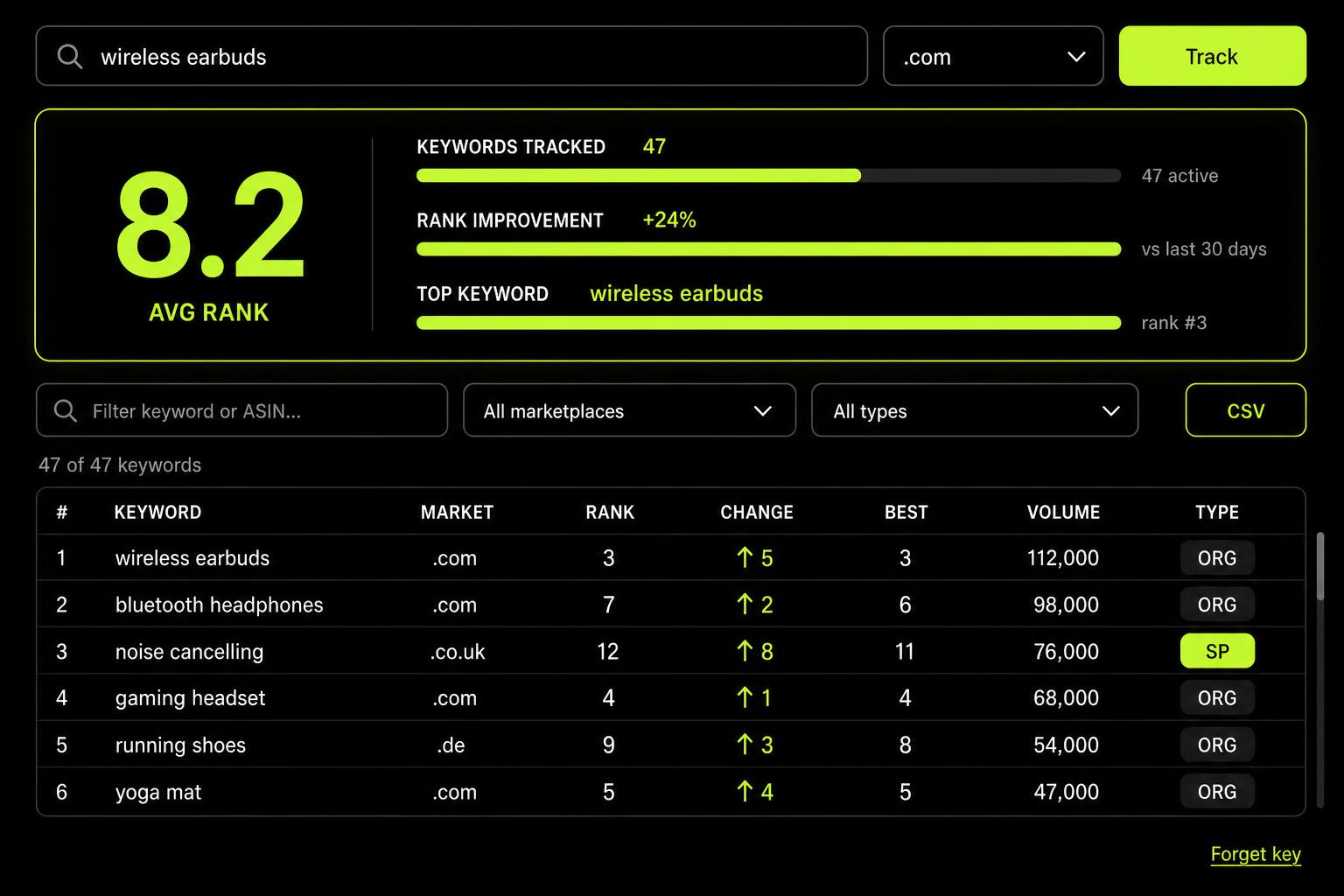Click the ORG badge in the yoga mat row
This screenshot has width=1344, height=896.
tap(1217, 791)
